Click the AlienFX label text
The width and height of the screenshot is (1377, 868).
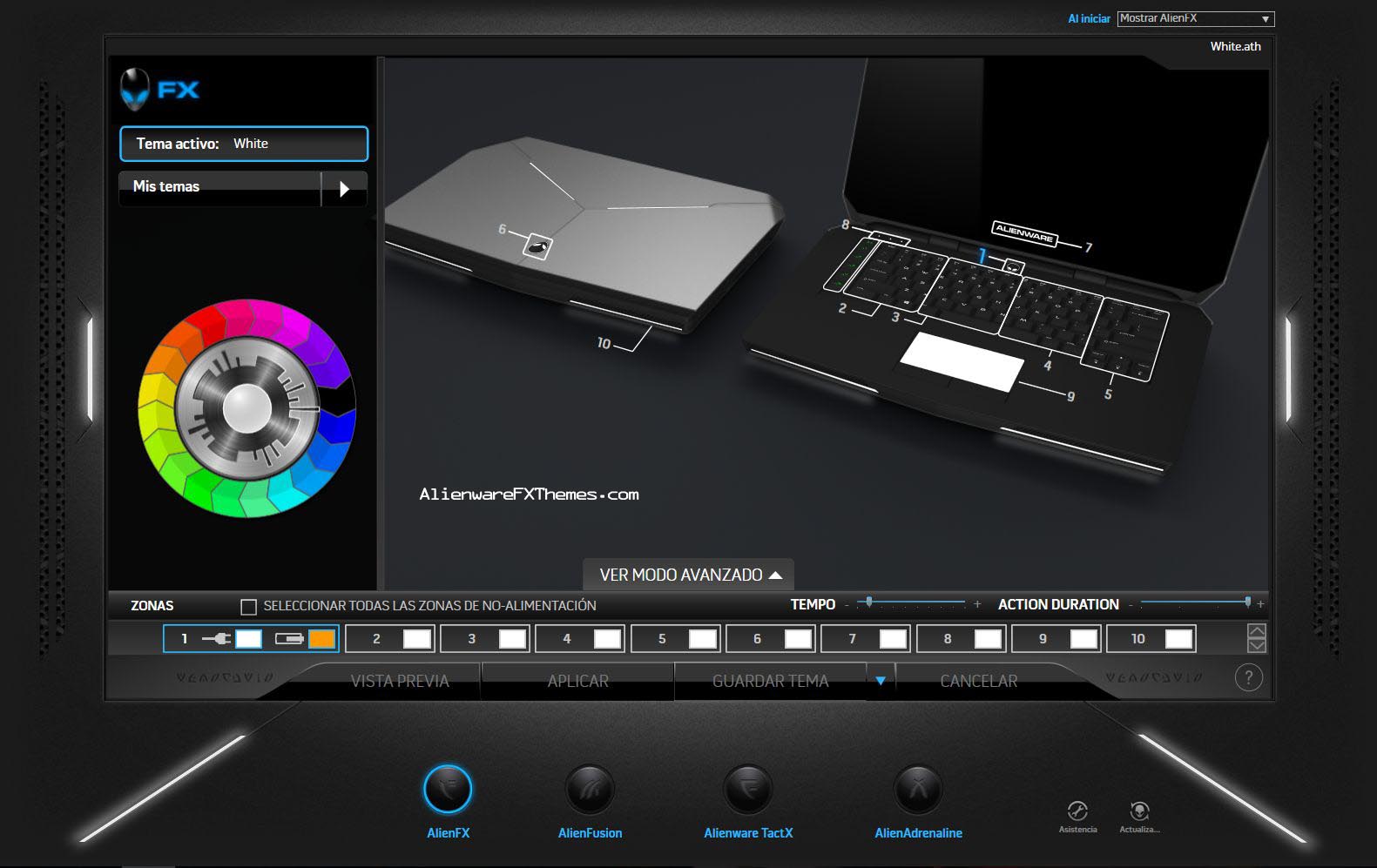pos(448,833)
